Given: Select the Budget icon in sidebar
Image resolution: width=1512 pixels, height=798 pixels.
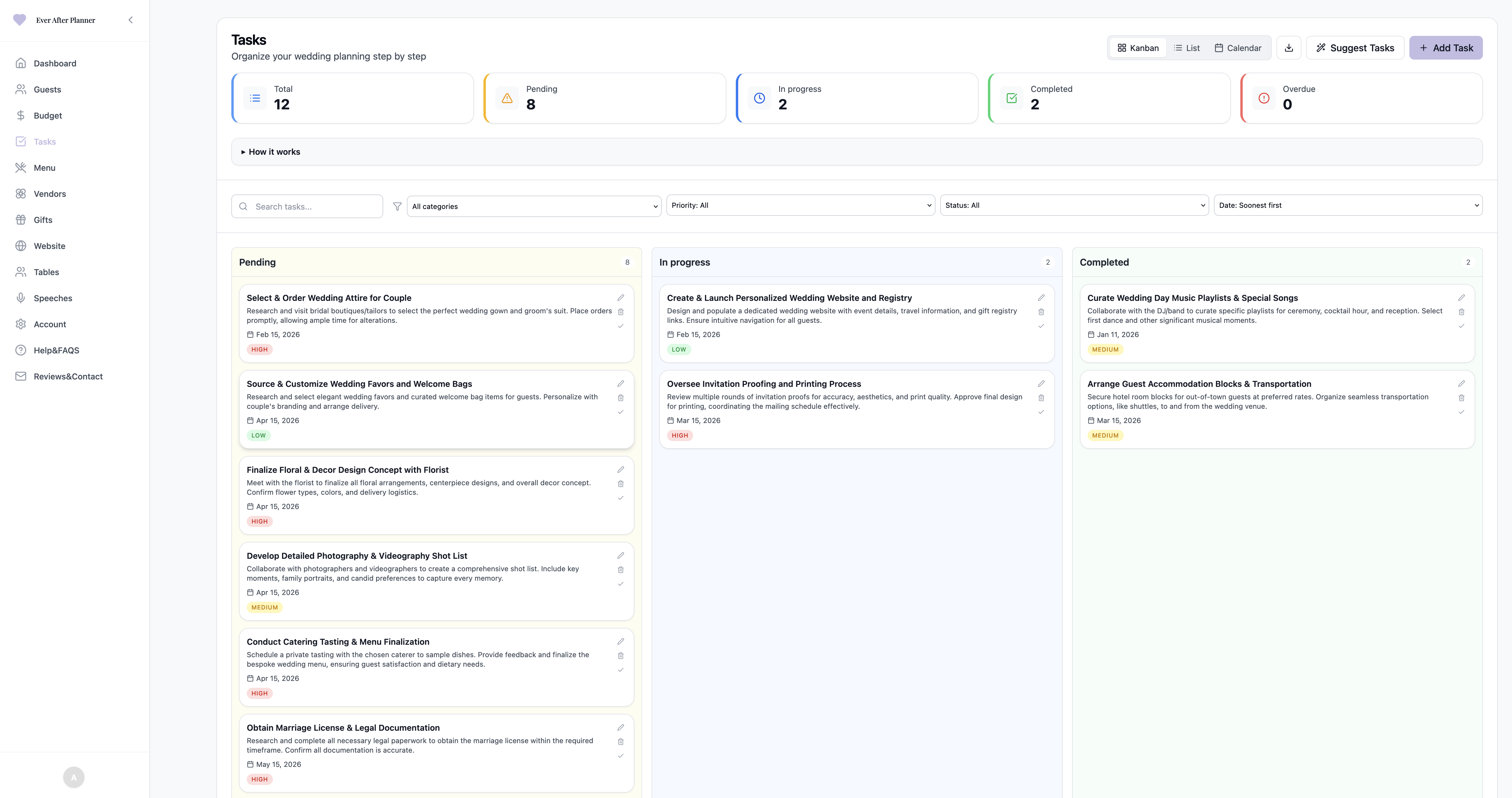Looking at the screenshot, I should 21,116.
